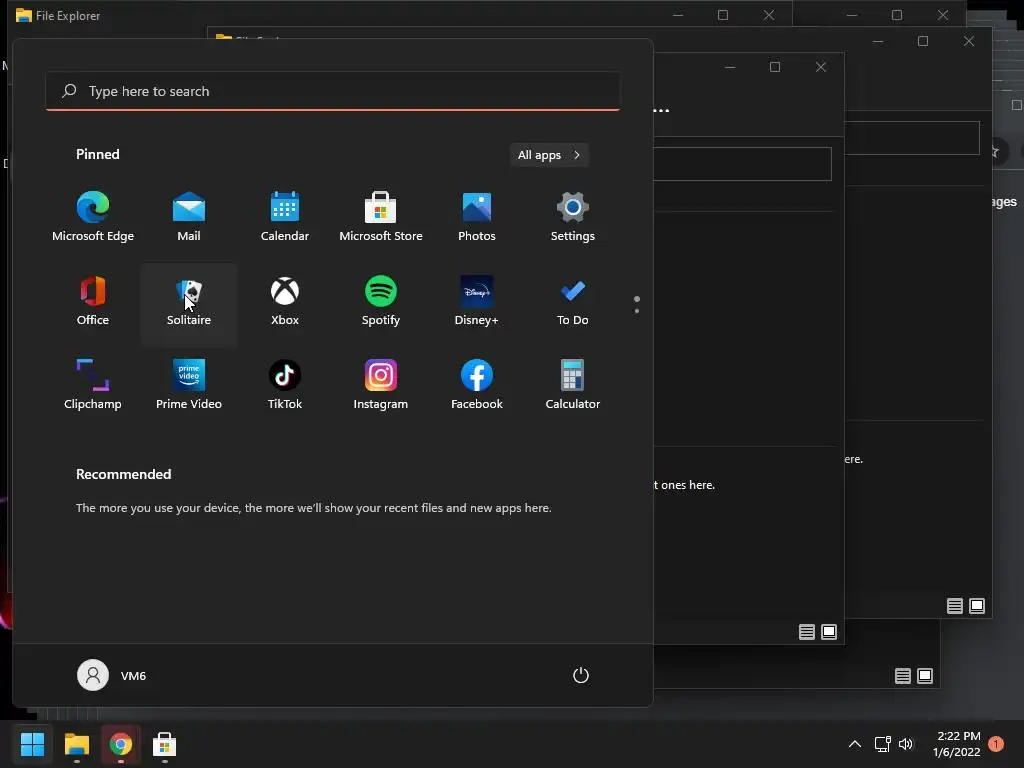Click the address field in background File Explorer
The height and width of the screenshot is (768, 1024).
pos(742,163)
